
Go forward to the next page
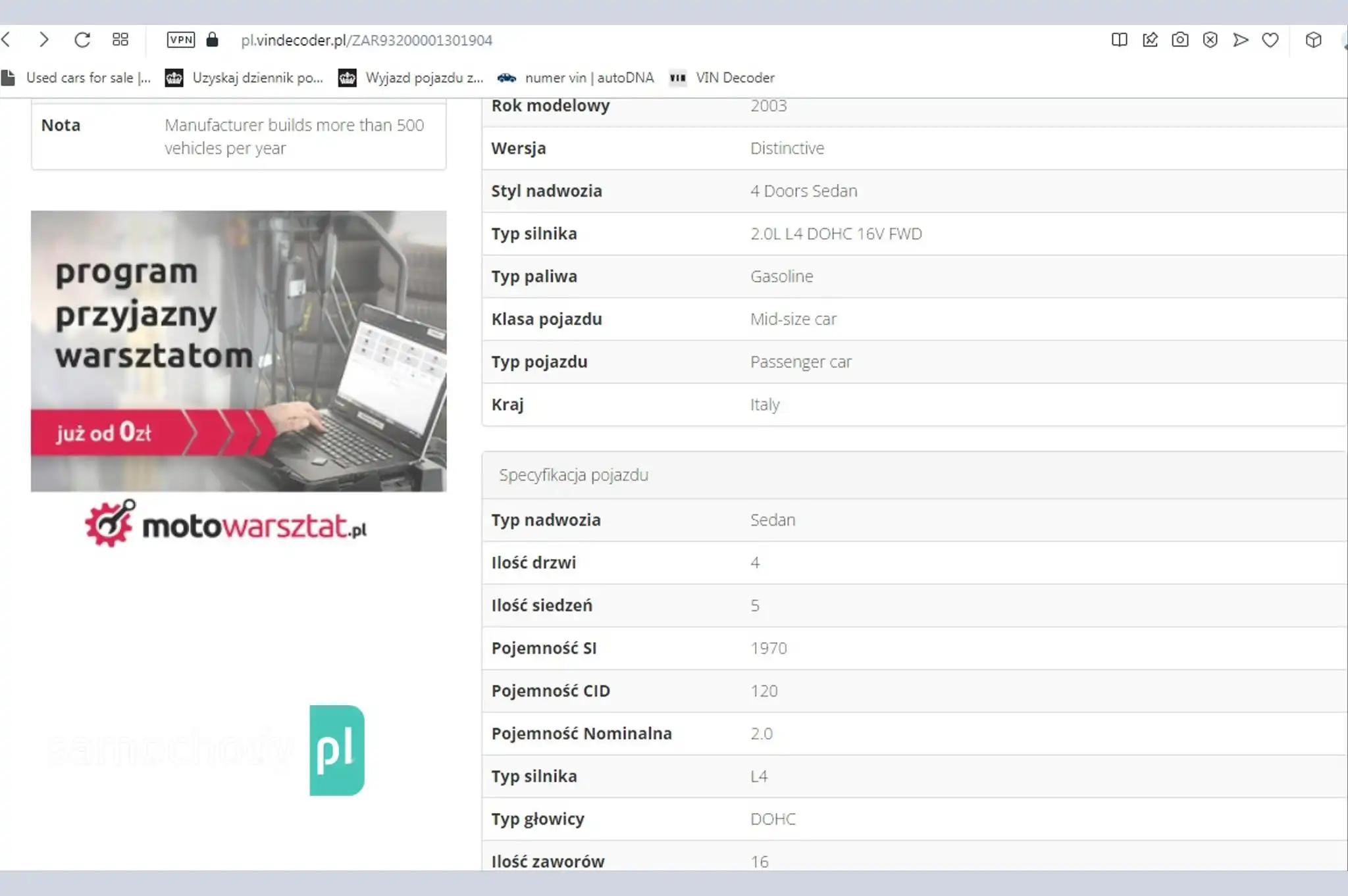tap(43, 40)
